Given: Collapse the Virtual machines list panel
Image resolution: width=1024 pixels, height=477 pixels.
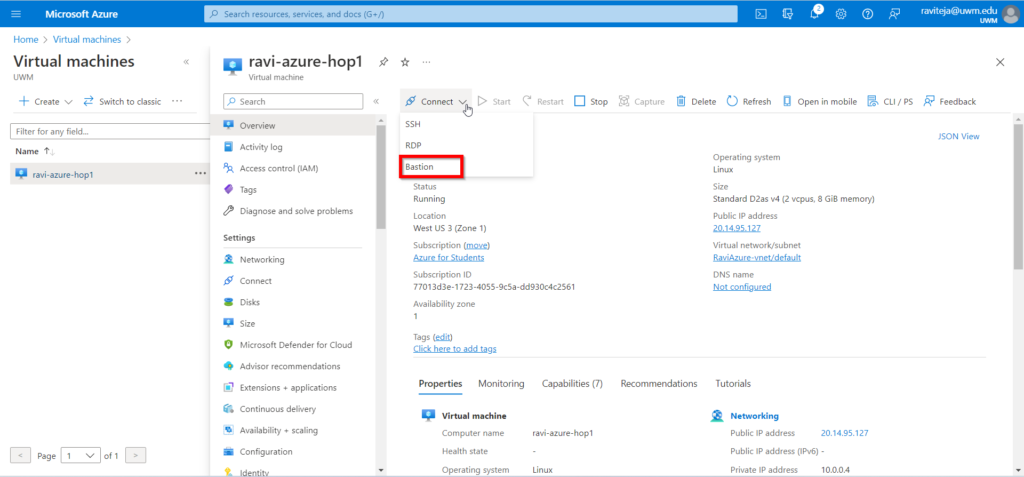Looking at the screenshot, I should coord(186,62).
